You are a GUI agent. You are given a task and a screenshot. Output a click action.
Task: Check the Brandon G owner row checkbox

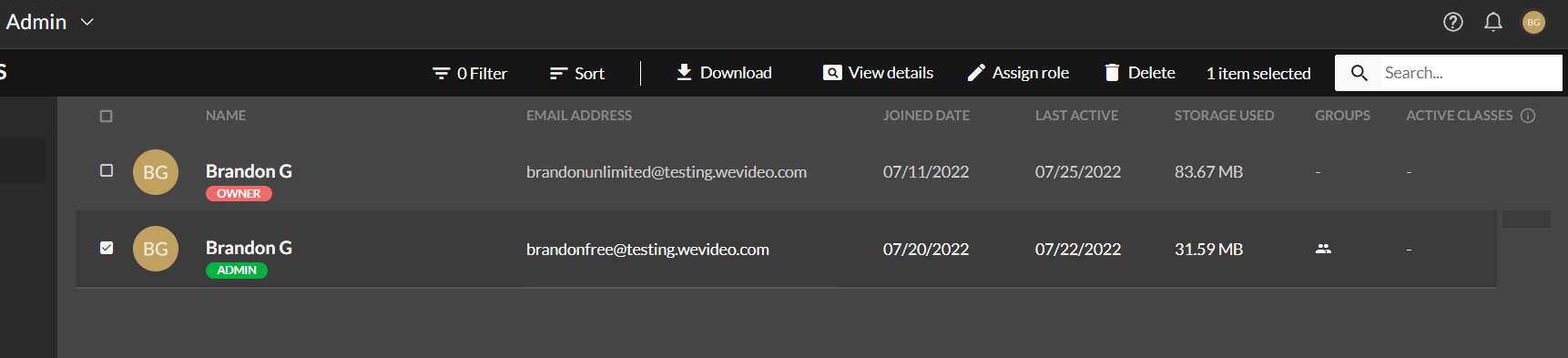click(107, 170)
